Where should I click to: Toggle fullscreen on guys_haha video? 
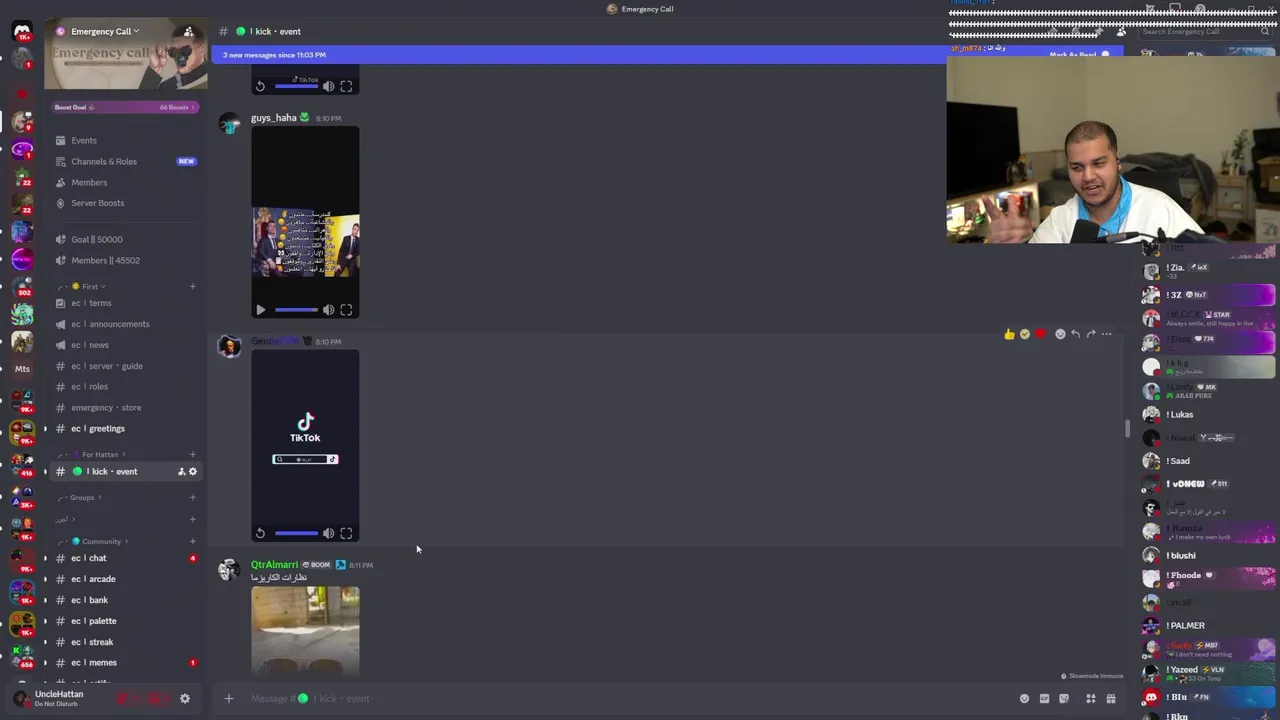346,310
